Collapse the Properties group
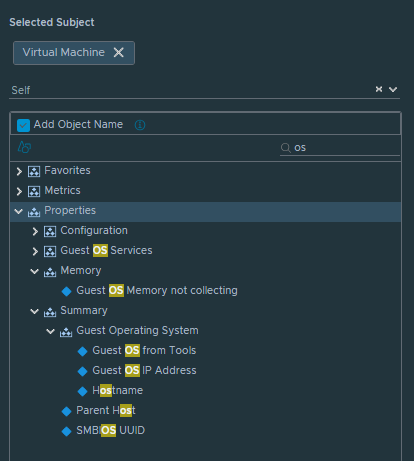 click(19, 211)
